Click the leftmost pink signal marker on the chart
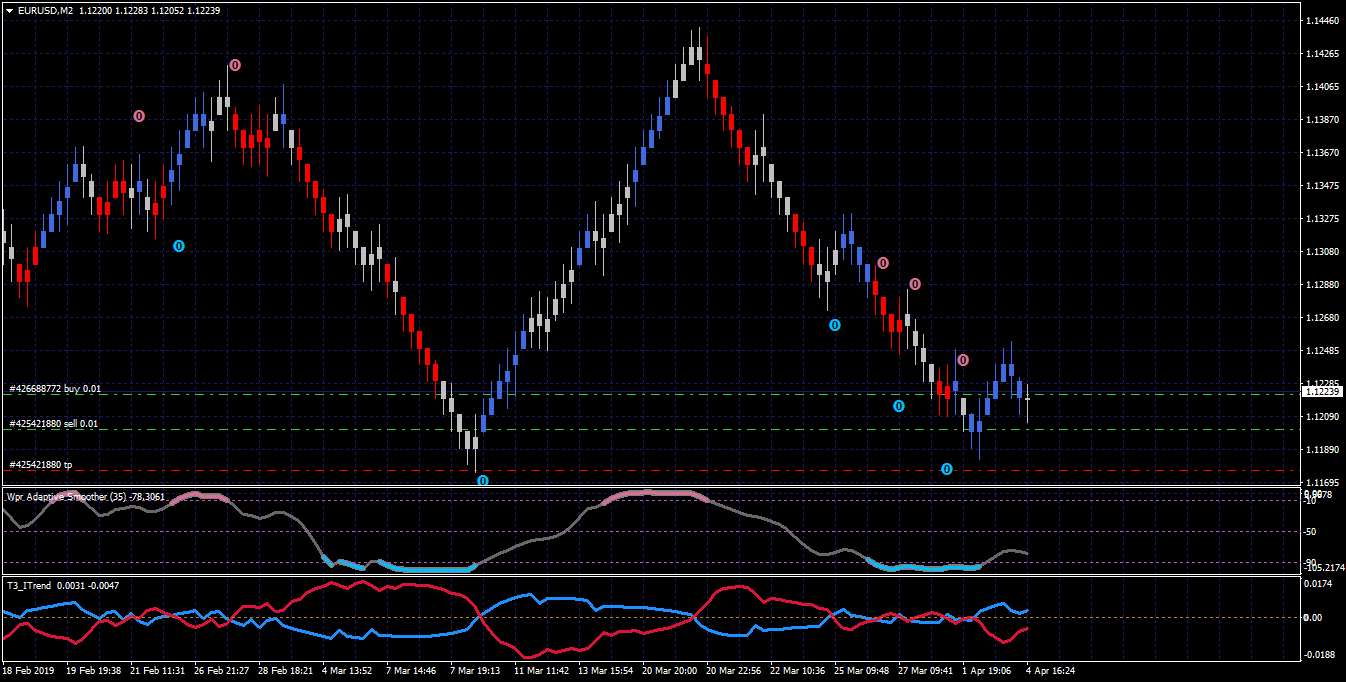 pos(139,116)
